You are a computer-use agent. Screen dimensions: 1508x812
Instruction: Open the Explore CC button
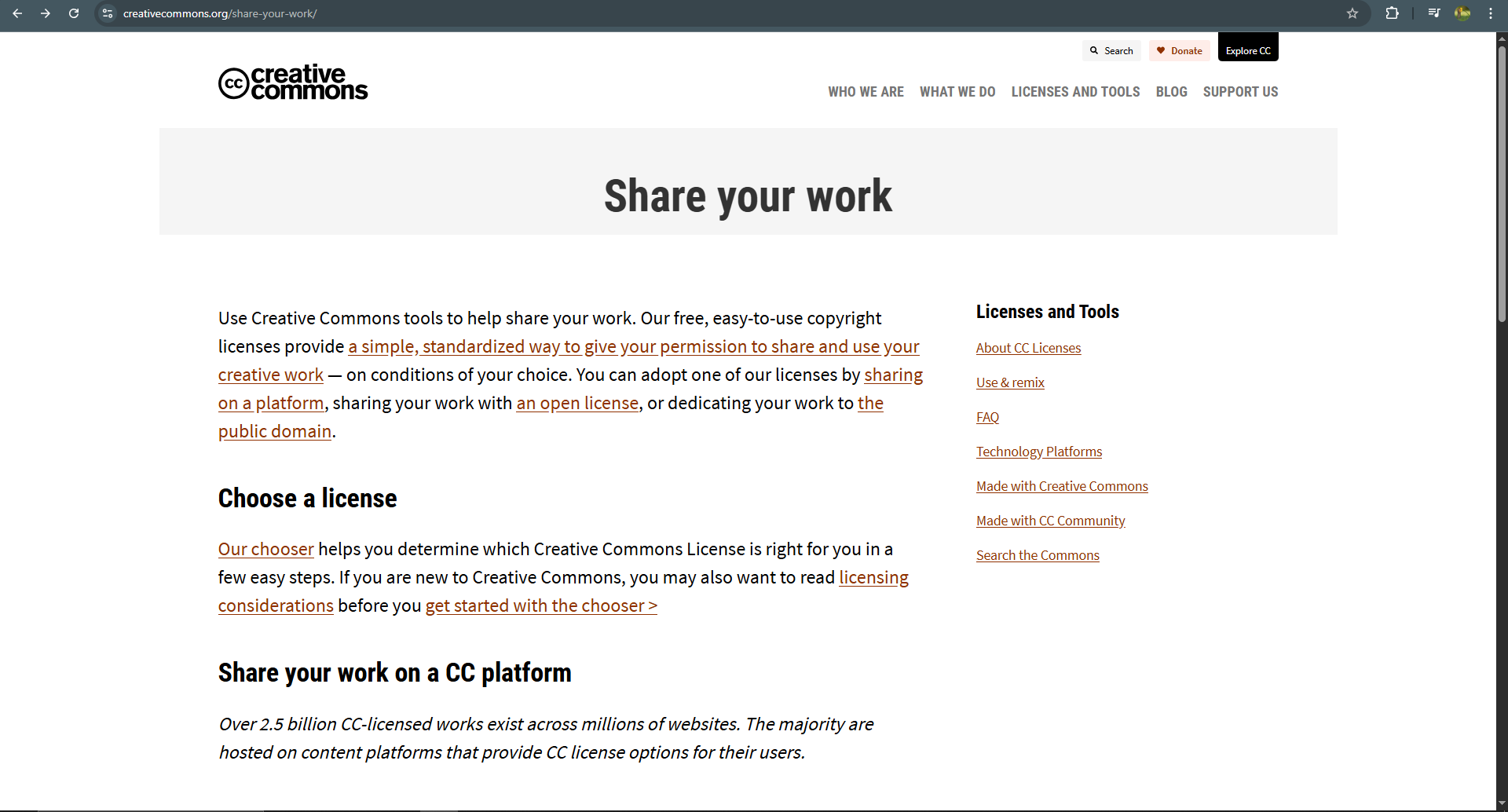[x=1248, y=47]
